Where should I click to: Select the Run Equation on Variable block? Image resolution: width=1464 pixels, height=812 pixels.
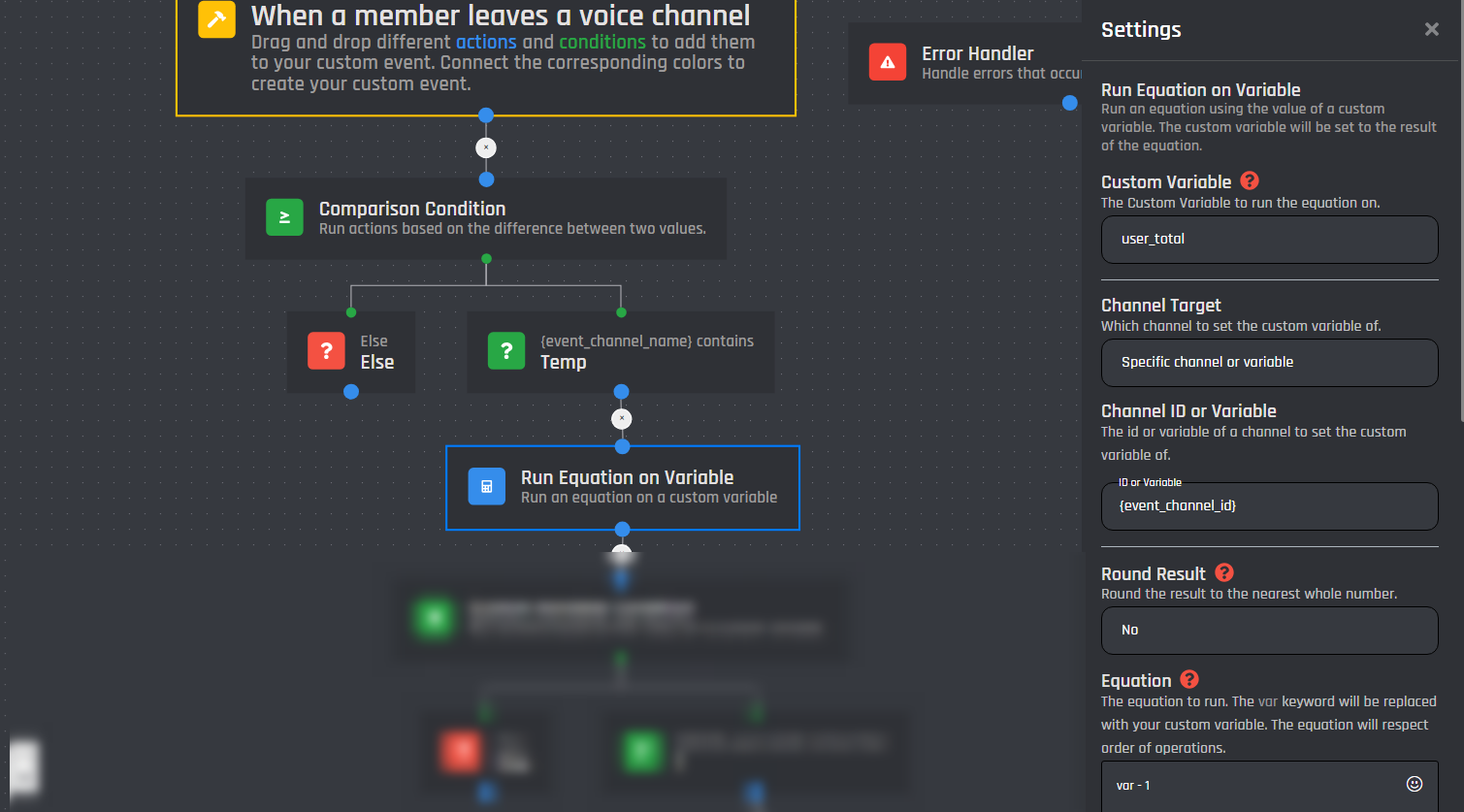coord(640,487)
